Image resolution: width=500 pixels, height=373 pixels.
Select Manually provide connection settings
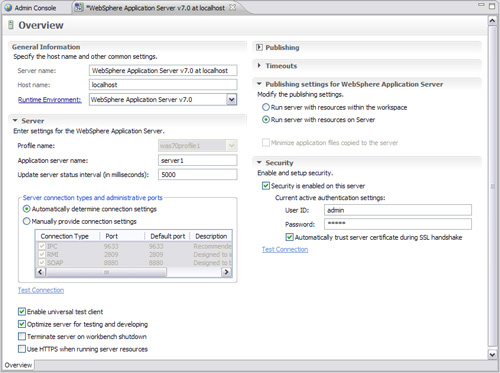tap(26, 221)
